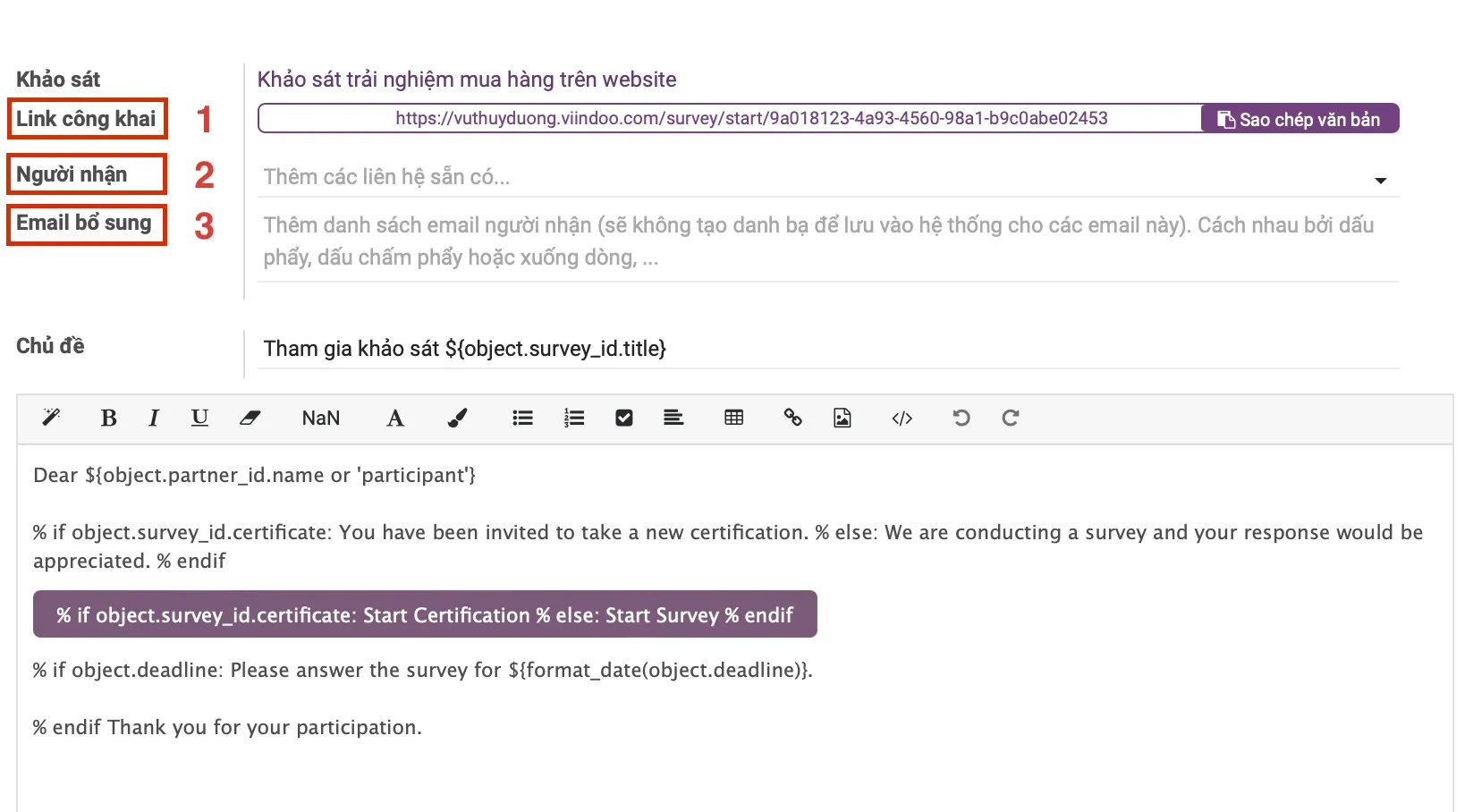Click the Dear participant greeting line
This screenshot has width=1473, height=812.
point(255,475)
